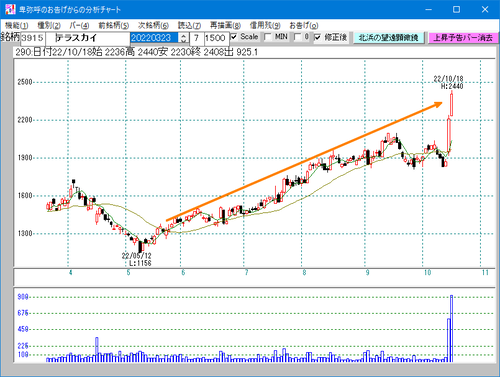Screen dimensions: 500x377
Task: Click the 226 volume axis label
Action: coord(23,346)
